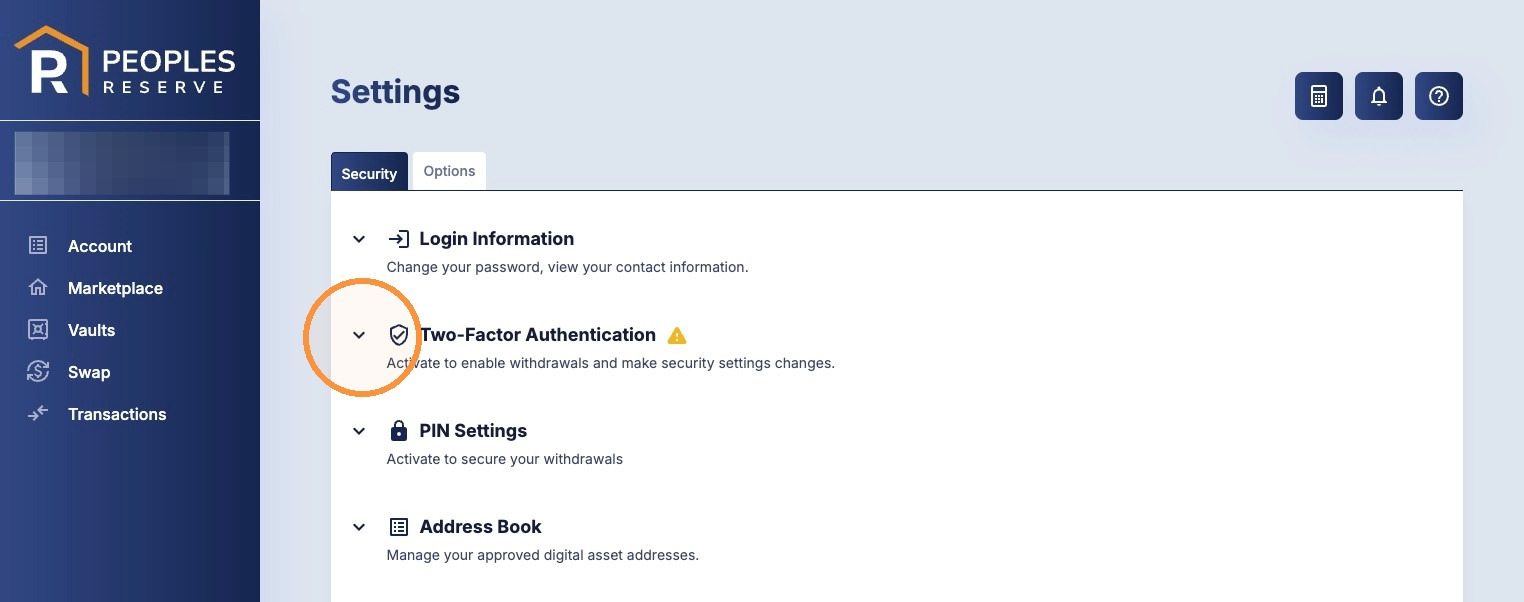Select the Security tab
This screenshot has width=1524, height=602.
369,172
